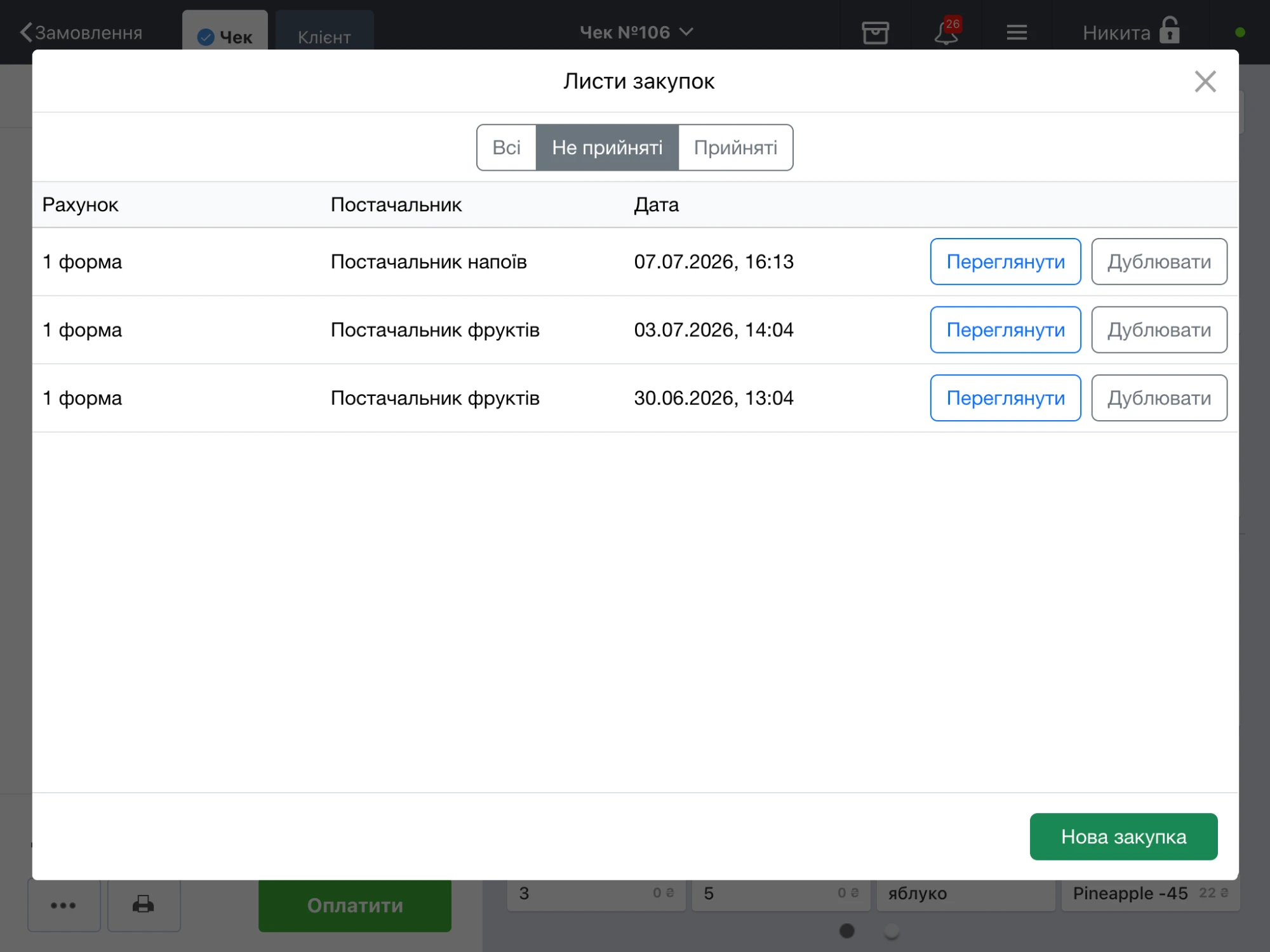This screenshot has width=1270, height=952.
Task: Open the archive box icon in header
Action: click(x=875, y=32)
